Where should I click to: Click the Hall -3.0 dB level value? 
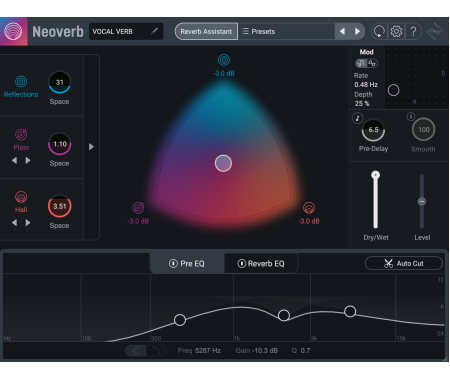[309, 221]
